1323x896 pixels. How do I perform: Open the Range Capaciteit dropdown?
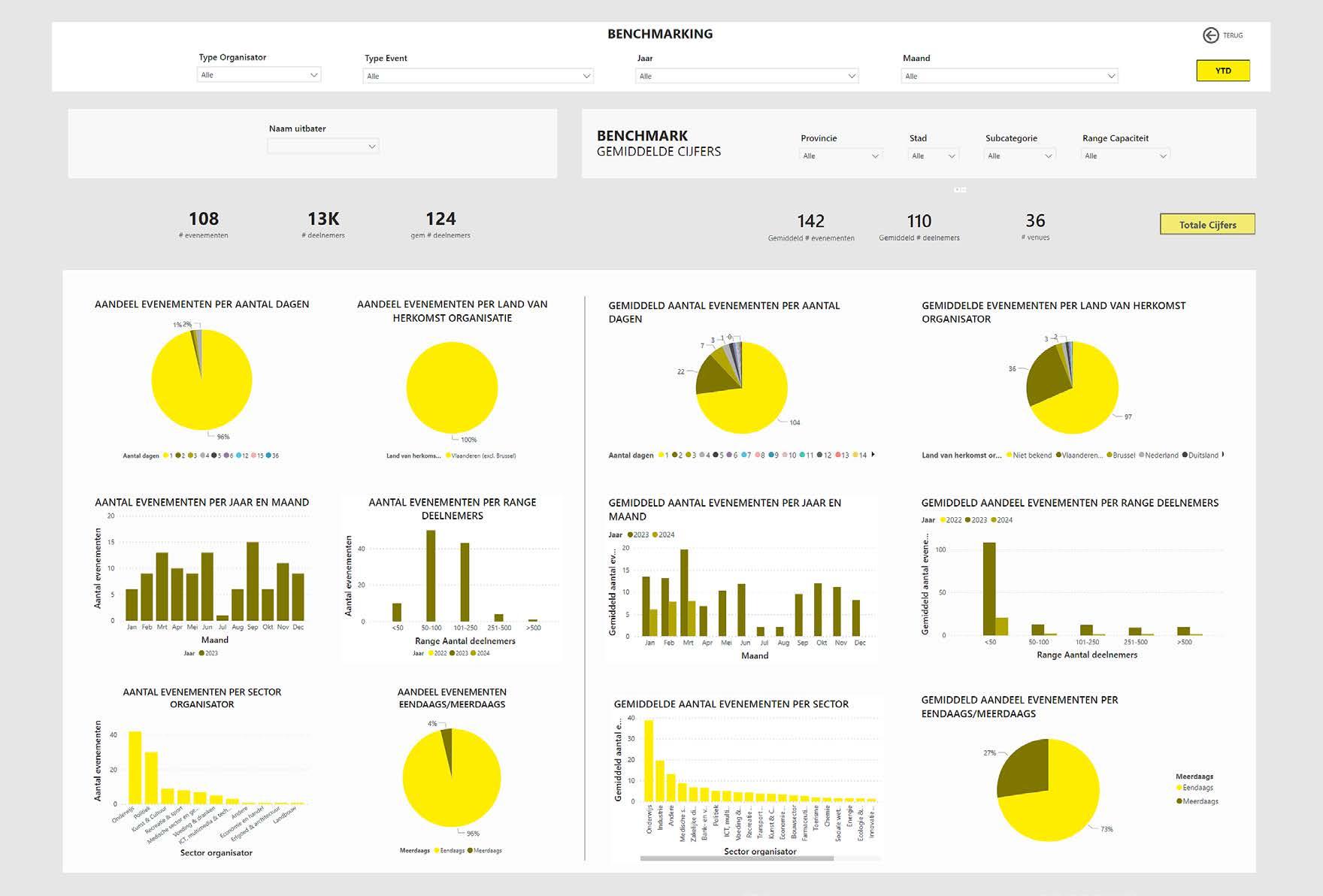tap(1125, 156)
